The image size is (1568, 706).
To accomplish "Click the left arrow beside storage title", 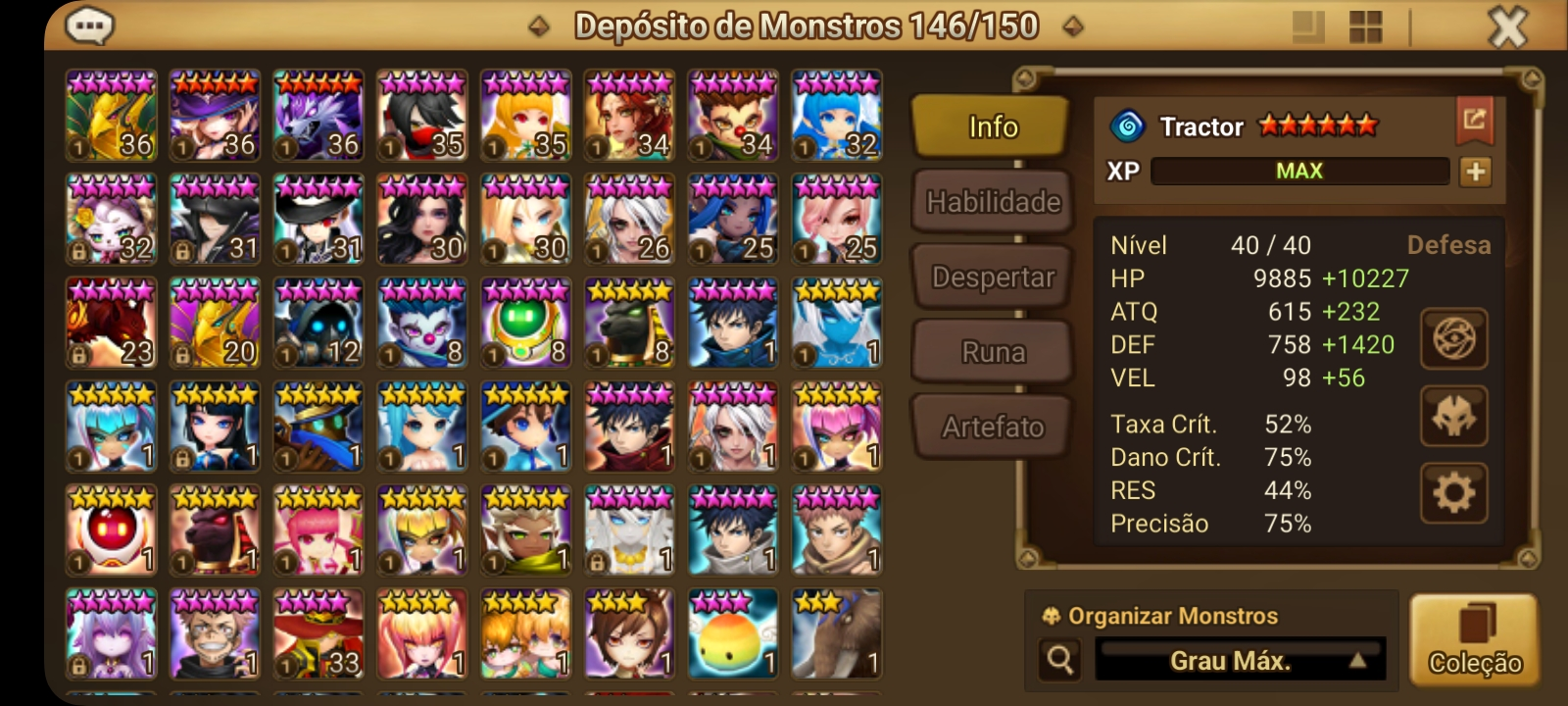I will [x=539, y=26].
